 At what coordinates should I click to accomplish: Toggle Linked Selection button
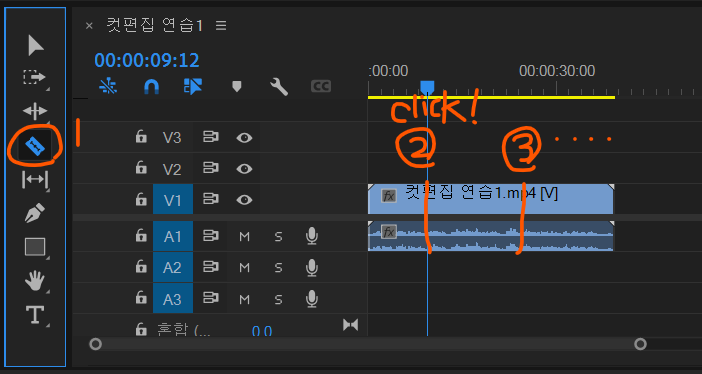(193, 86)
